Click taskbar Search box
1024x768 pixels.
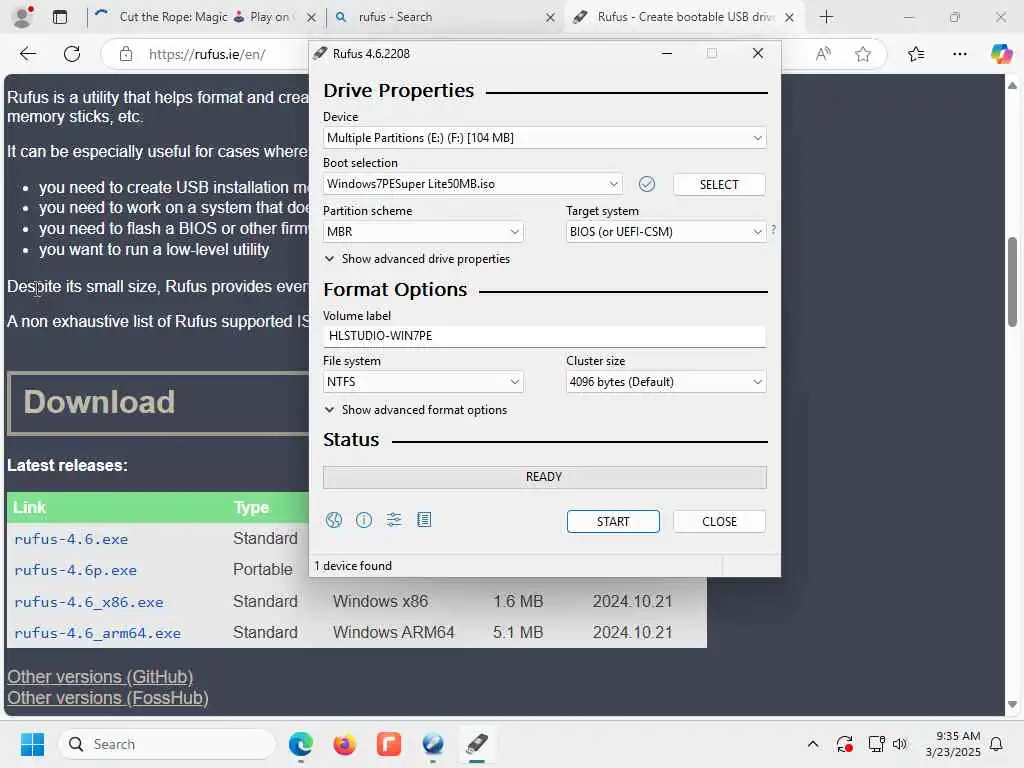(168, 744)
